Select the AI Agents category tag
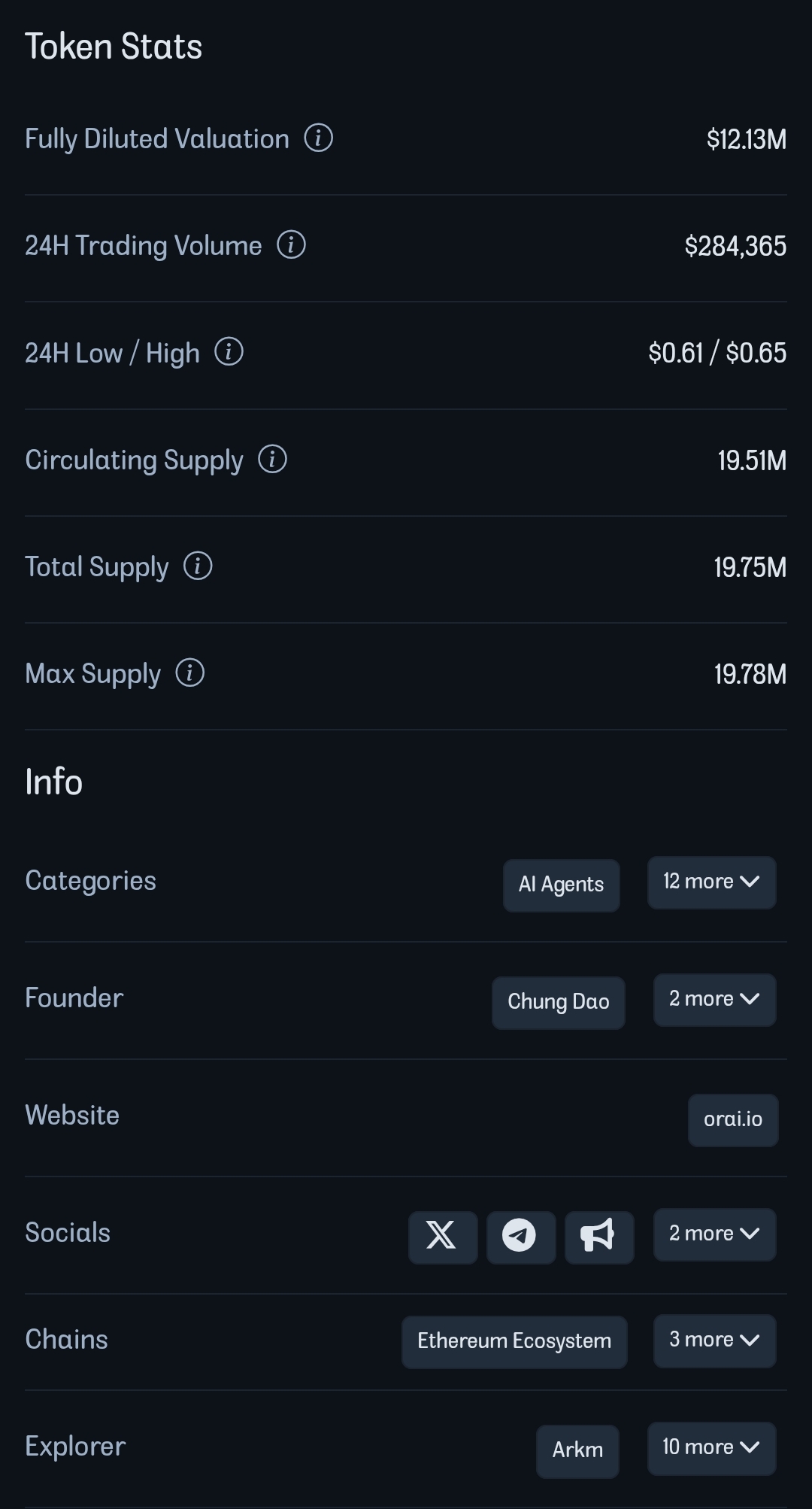 click(561, 885)
